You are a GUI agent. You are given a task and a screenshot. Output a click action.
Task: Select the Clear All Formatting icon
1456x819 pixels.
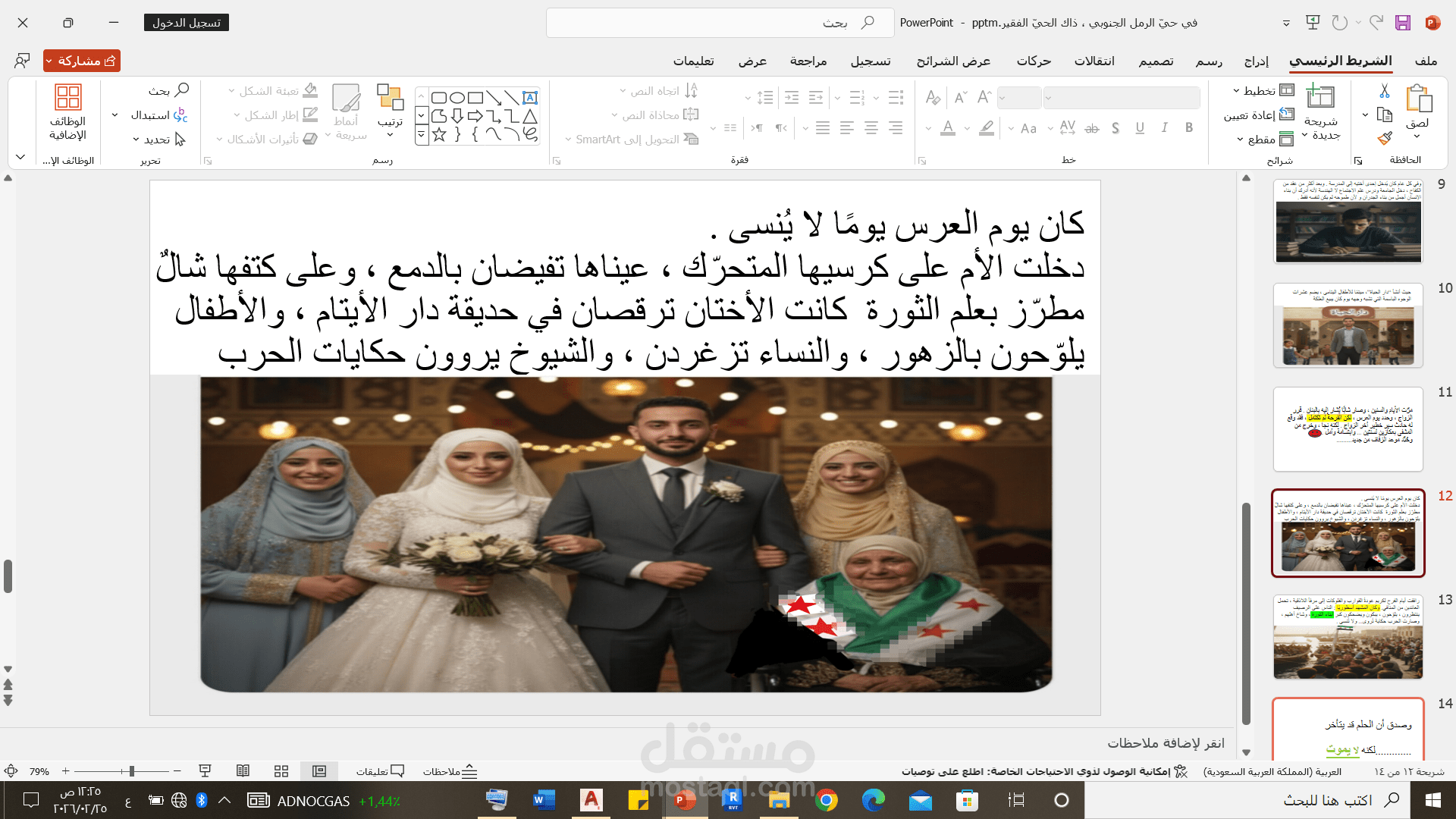(x=934, y=98)
